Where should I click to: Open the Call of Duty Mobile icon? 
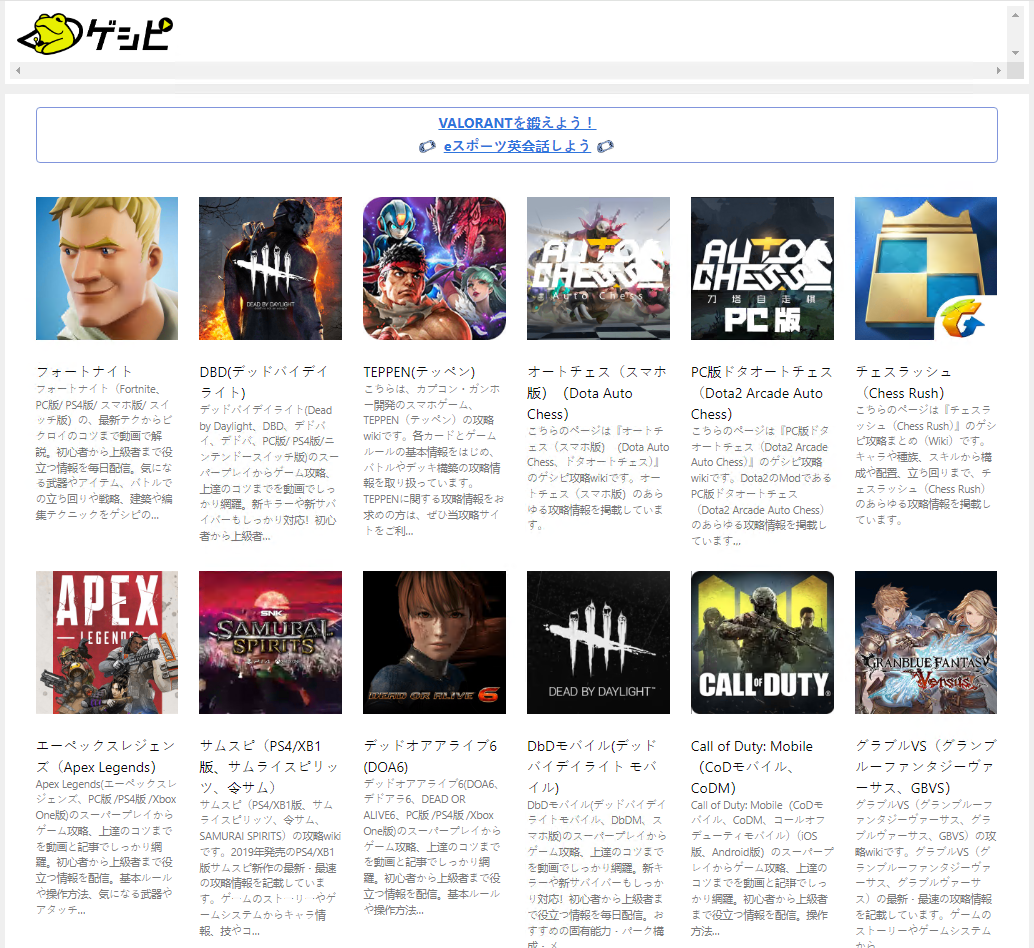point(762,643)
